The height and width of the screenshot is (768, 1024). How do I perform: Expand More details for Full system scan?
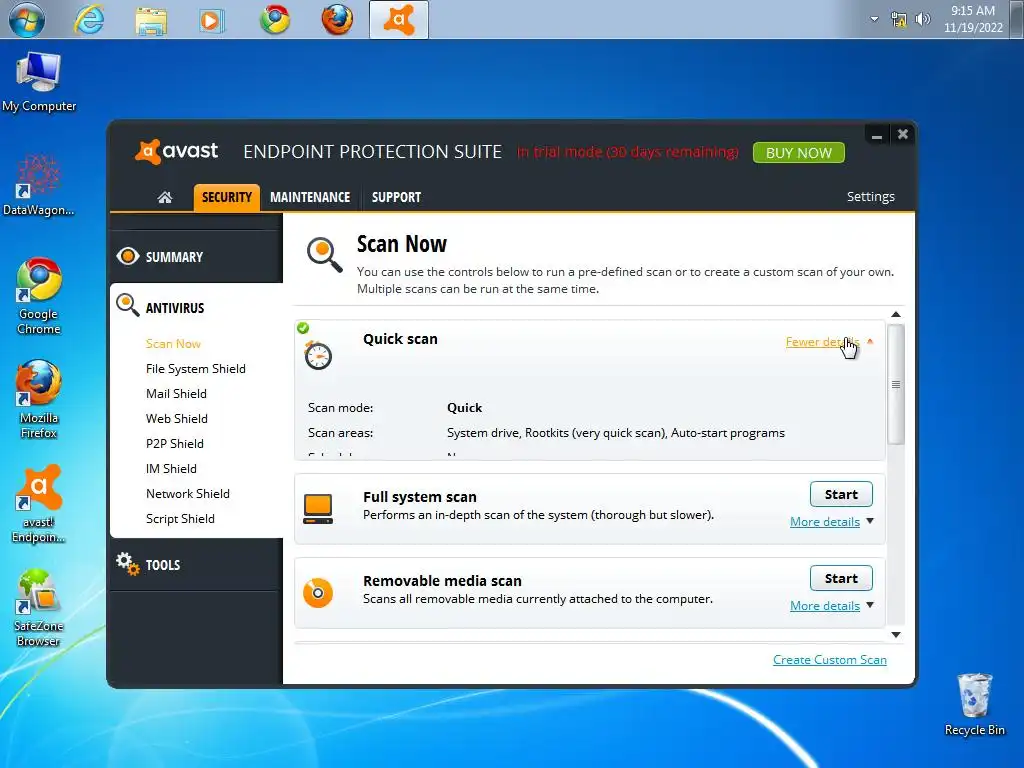click(825, 522)
